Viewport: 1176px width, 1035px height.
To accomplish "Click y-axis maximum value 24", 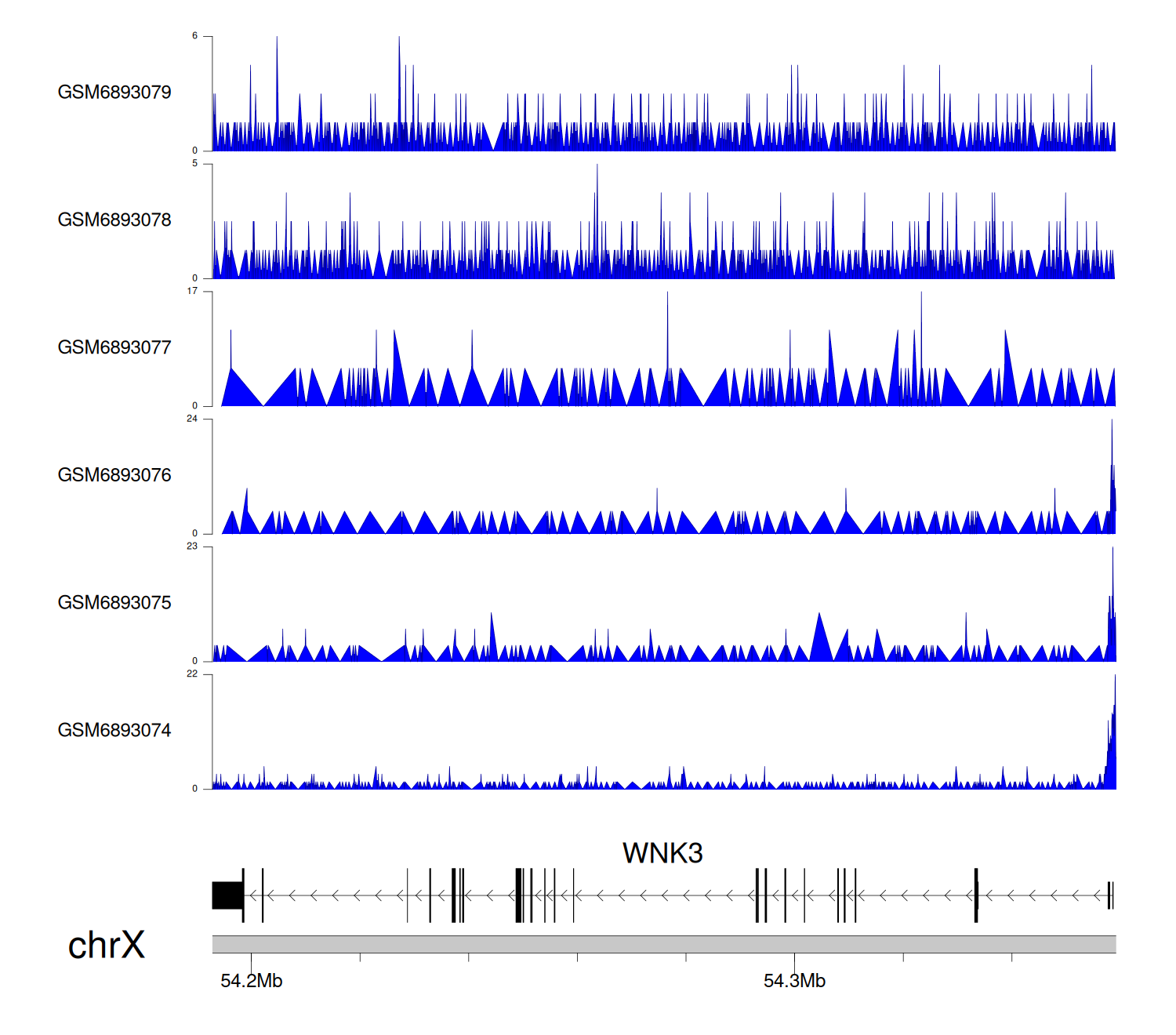I will pos(192,419).
